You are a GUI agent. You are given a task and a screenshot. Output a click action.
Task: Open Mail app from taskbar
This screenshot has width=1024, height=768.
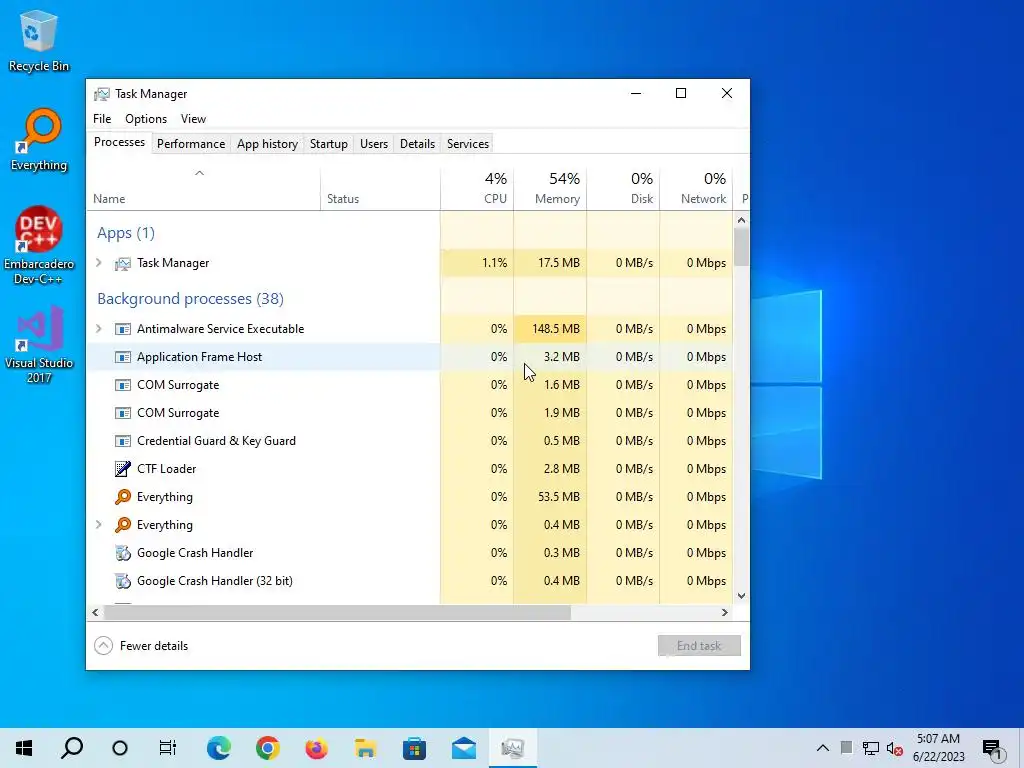coord(464,748)
